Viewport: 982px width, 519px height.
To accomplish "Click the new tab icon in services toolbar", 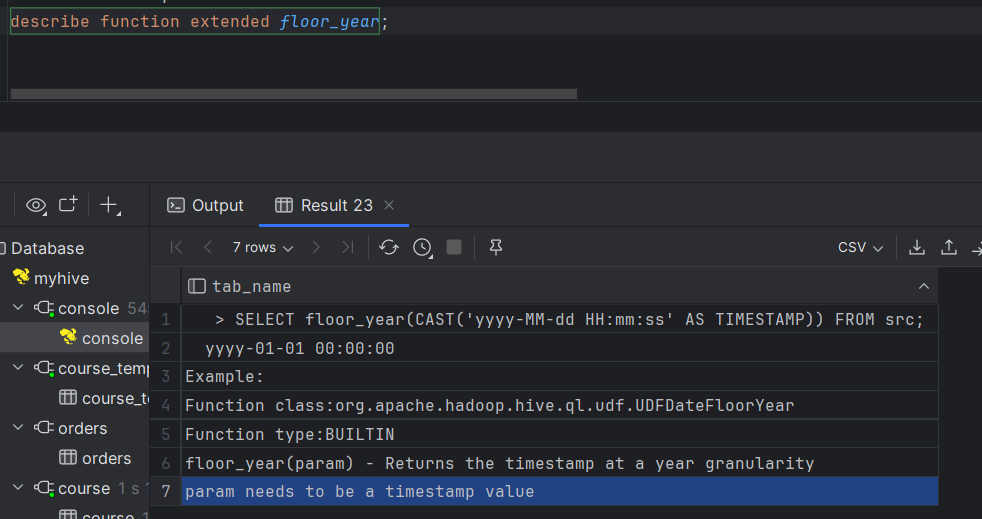I will pyautogui.click(x=68, y=205).
